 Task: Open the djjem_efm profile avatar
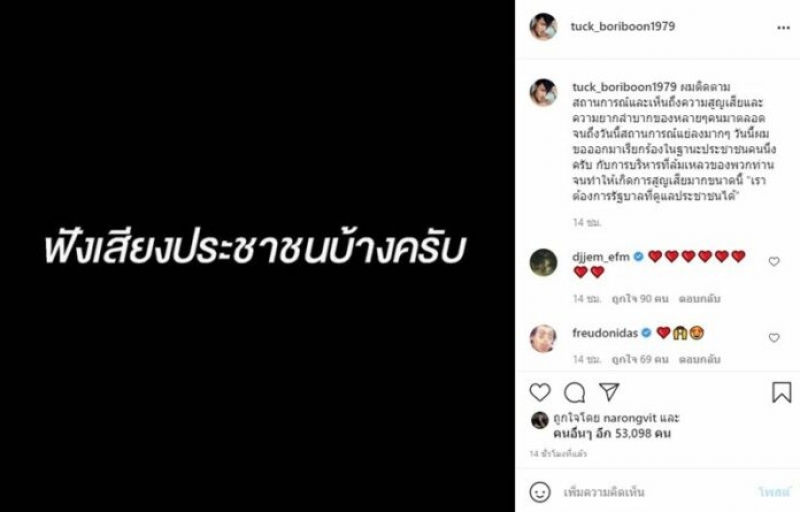(x=543, y=262)
